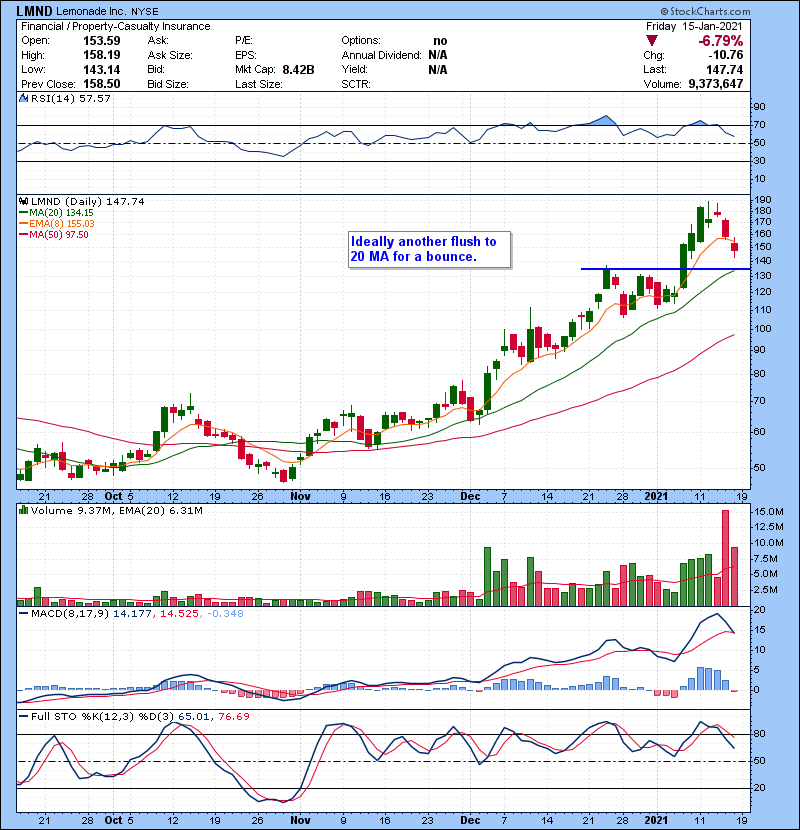Click the -6.79% percent change value
The image size is (800, 830).
721,41
